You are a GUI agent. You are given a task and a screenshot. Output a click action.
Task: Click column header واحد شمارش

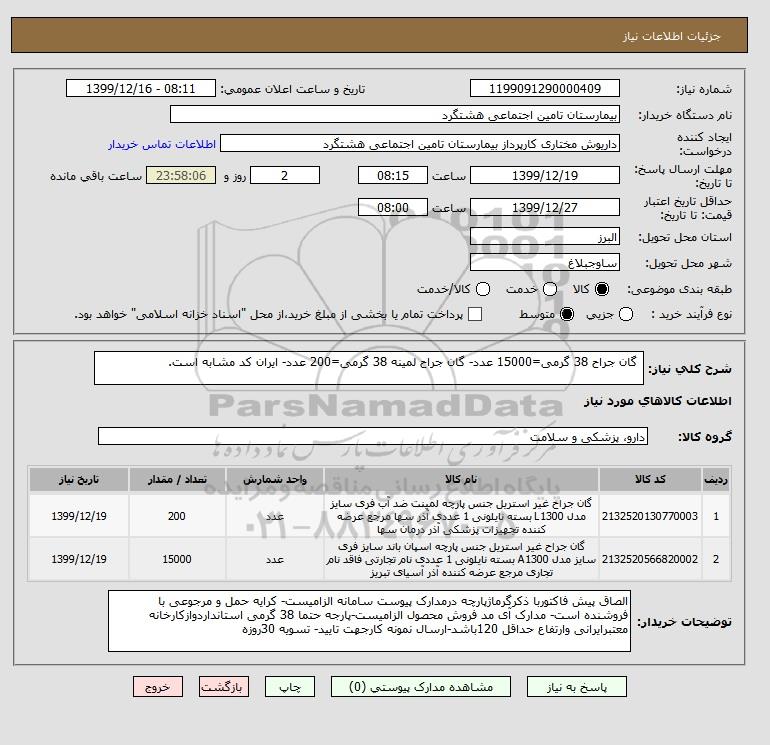275,479
